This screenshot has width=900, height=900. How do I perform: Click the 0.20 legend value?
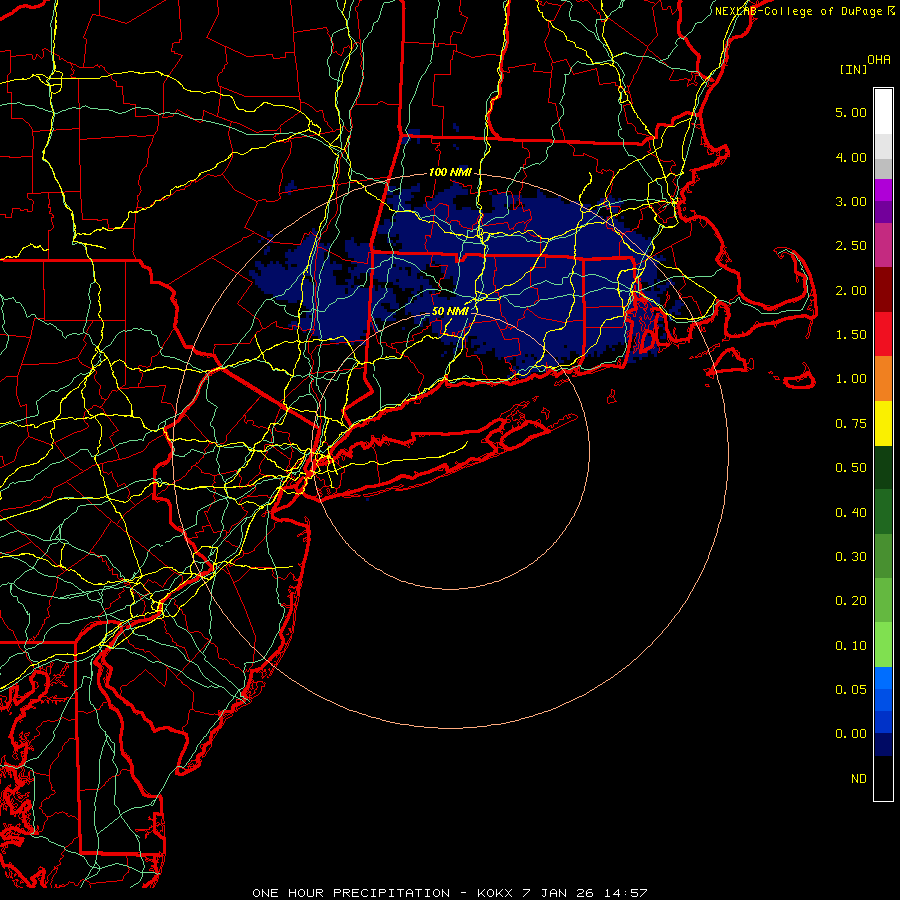click(851, 601)
